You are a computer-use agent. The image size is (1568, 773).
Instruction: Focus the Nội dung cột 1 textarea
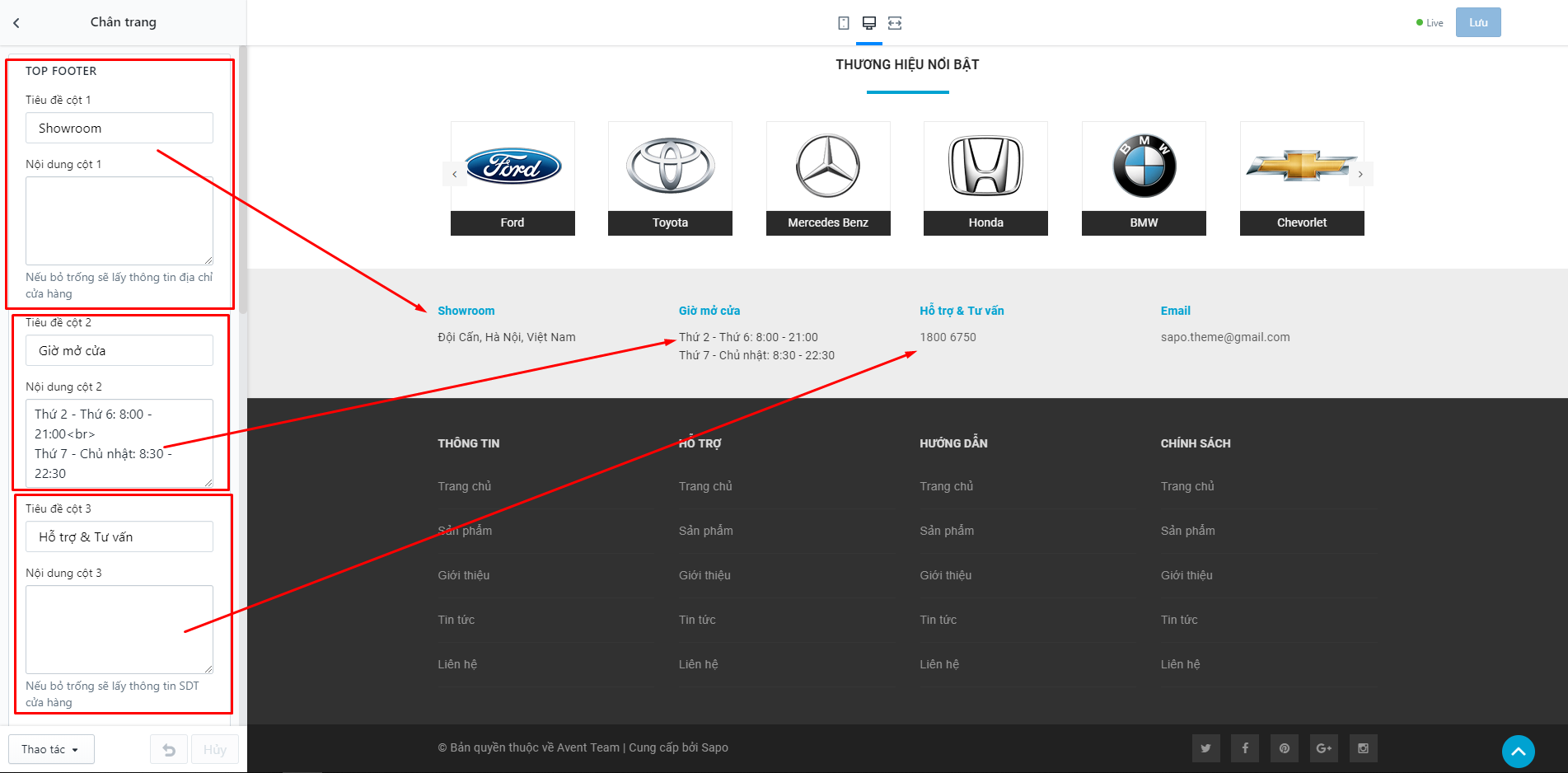point(119,221)
